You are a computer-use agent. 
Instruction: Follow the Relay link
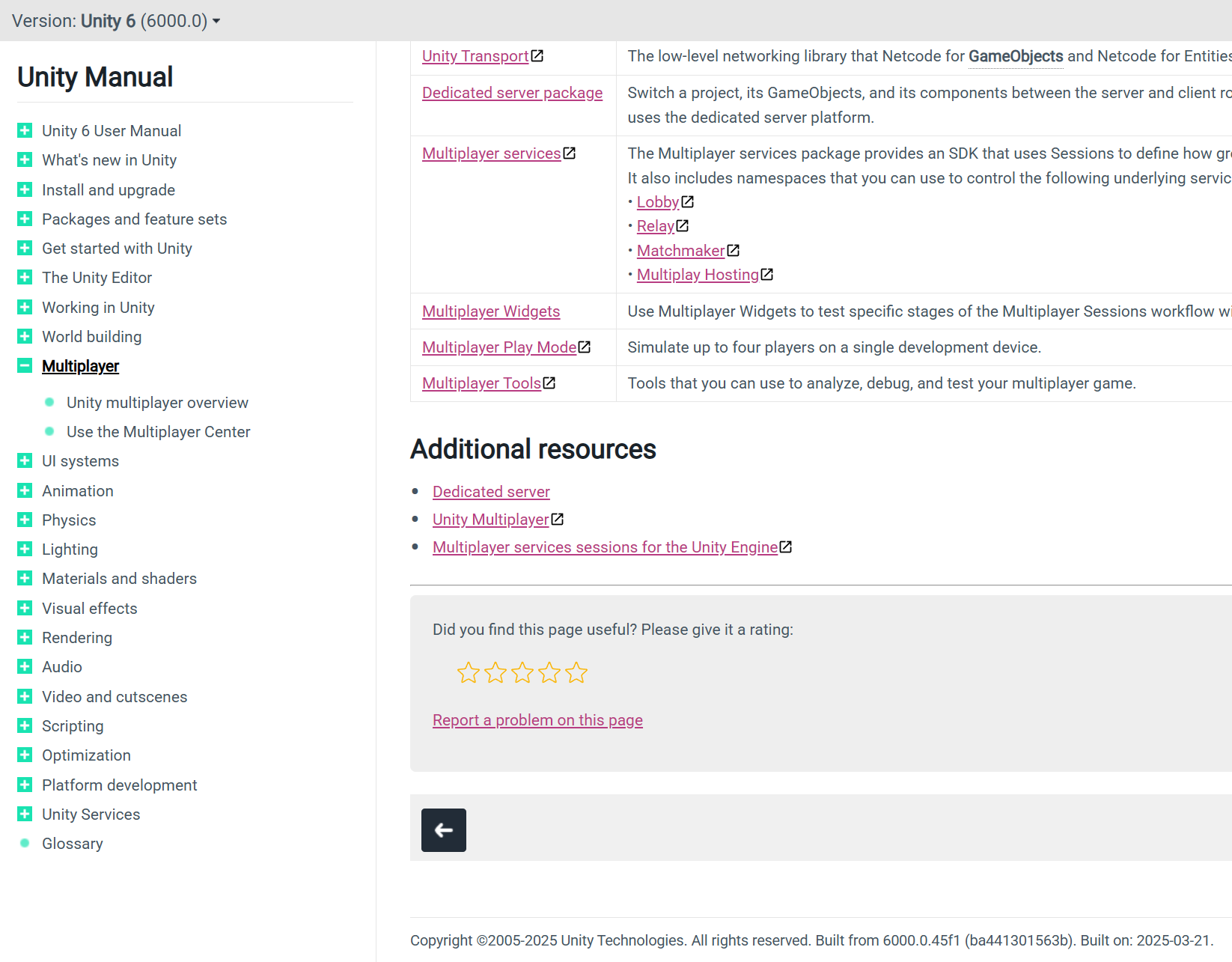pos(656,226)
